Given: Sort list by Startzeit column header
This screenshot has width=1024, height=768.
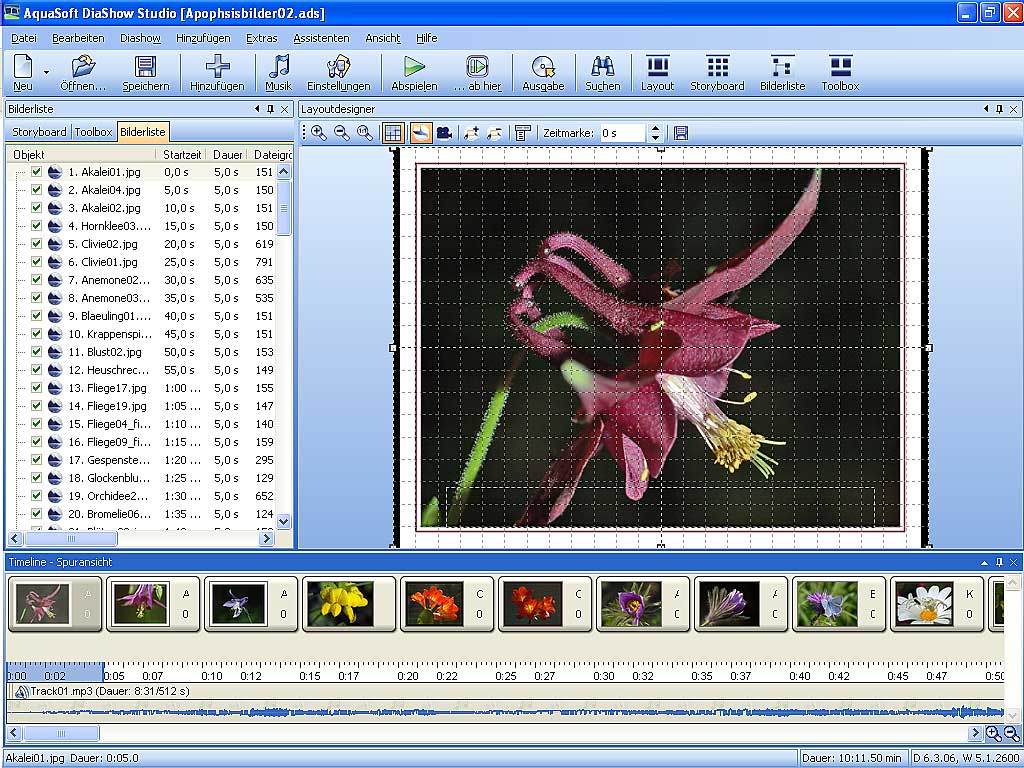Looking at the screenshot, I should (x=182, y=155).
